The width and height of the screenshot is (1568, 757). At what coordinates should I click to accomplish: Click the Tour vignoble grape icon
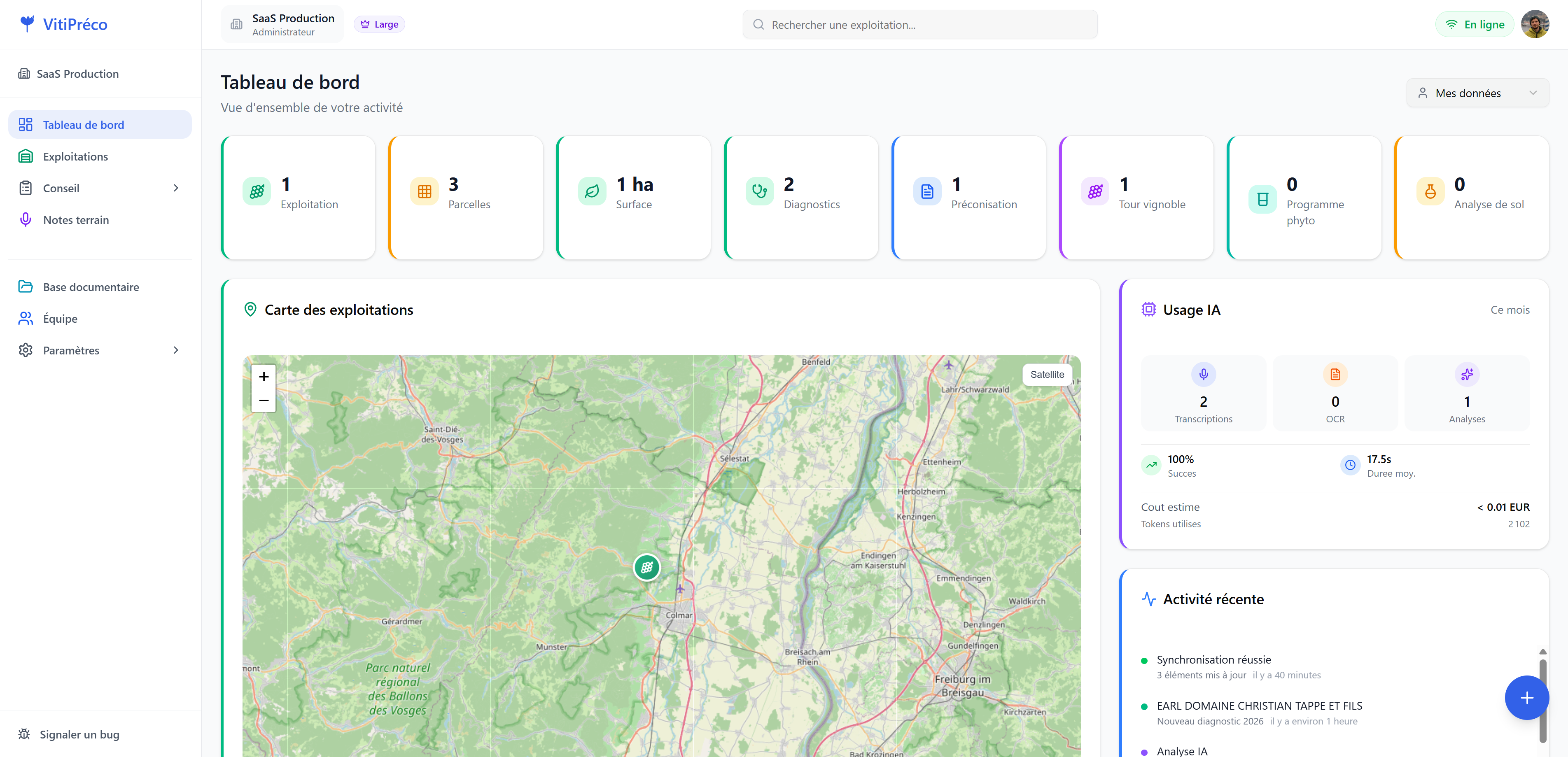click(1094, 192)
